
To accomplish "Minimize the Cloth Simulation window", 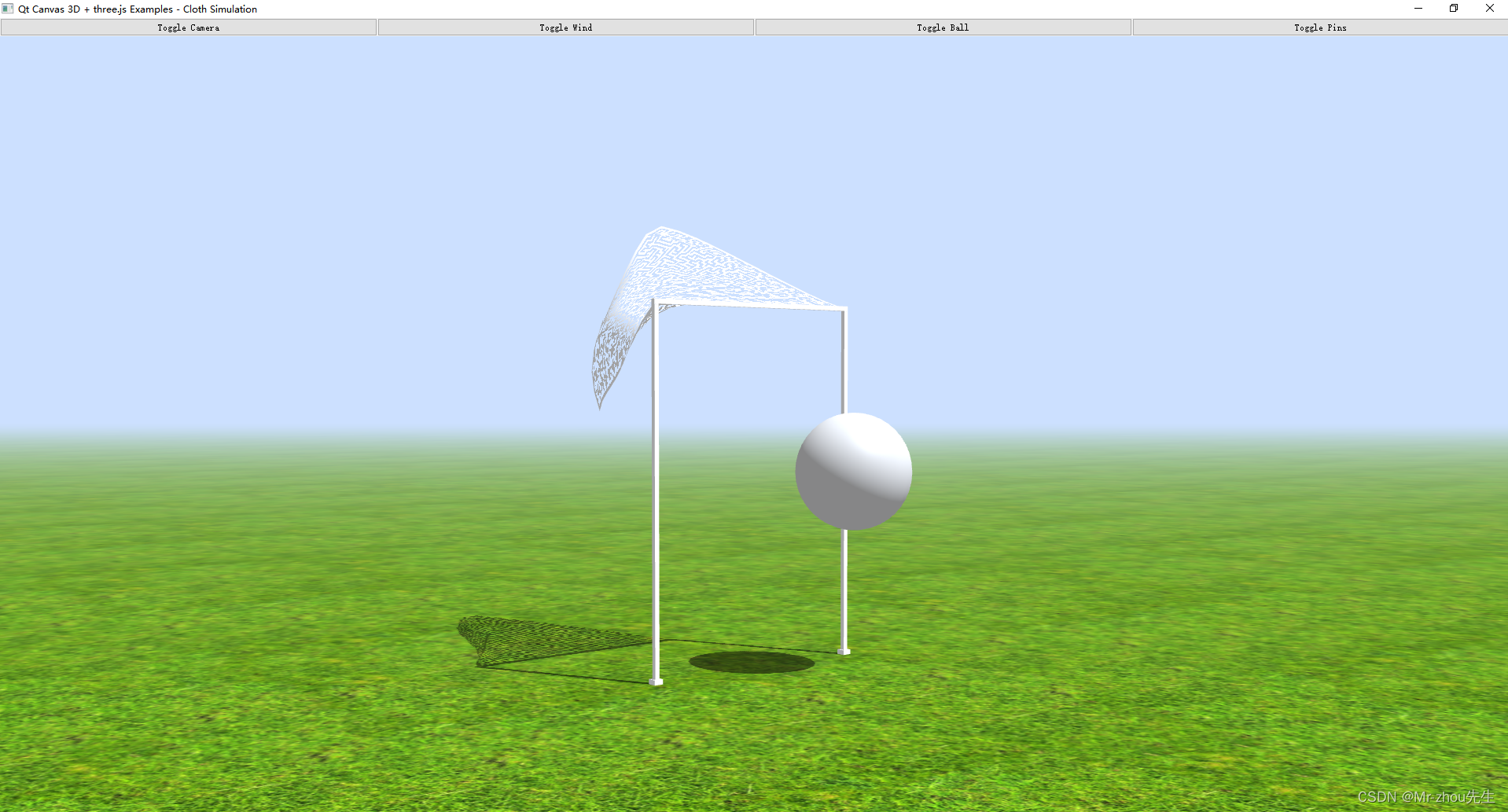I will coord(1418,9).
